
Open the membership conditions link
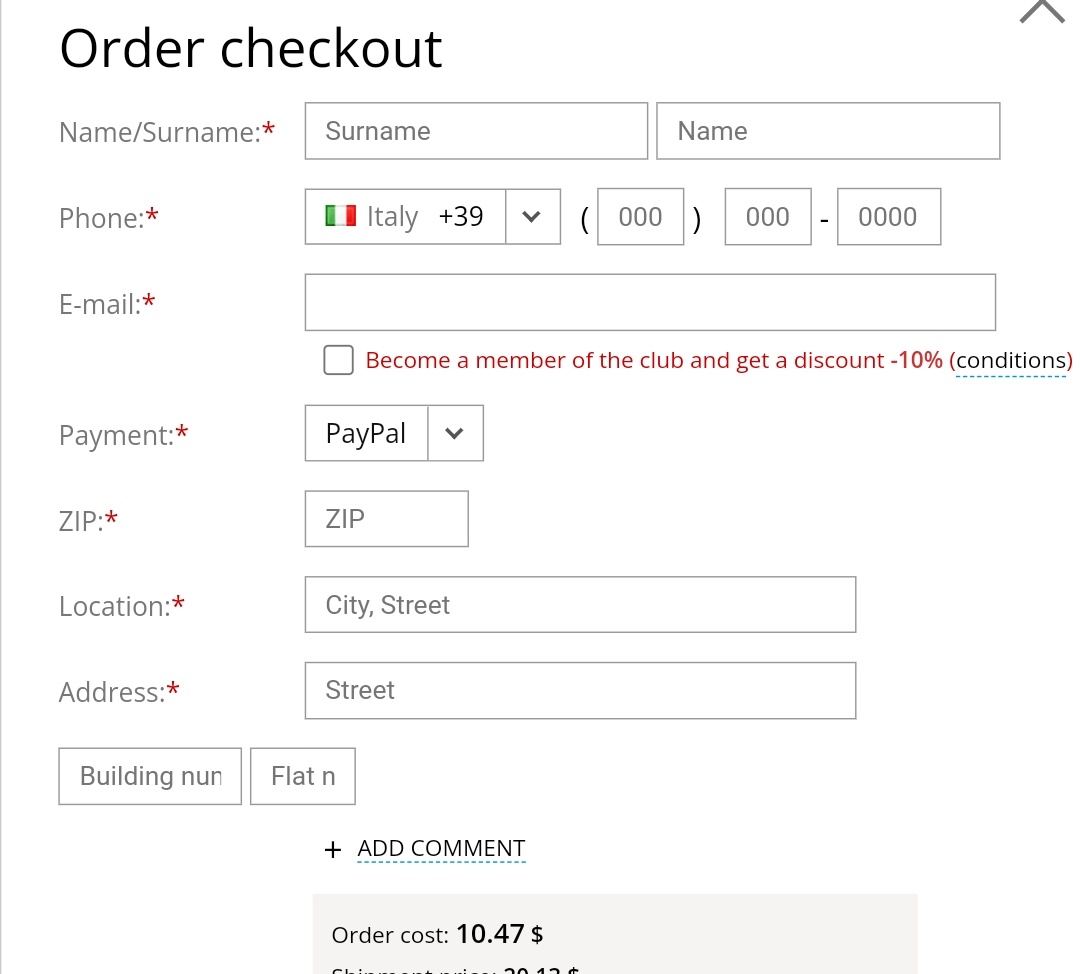coord(1010,360)
